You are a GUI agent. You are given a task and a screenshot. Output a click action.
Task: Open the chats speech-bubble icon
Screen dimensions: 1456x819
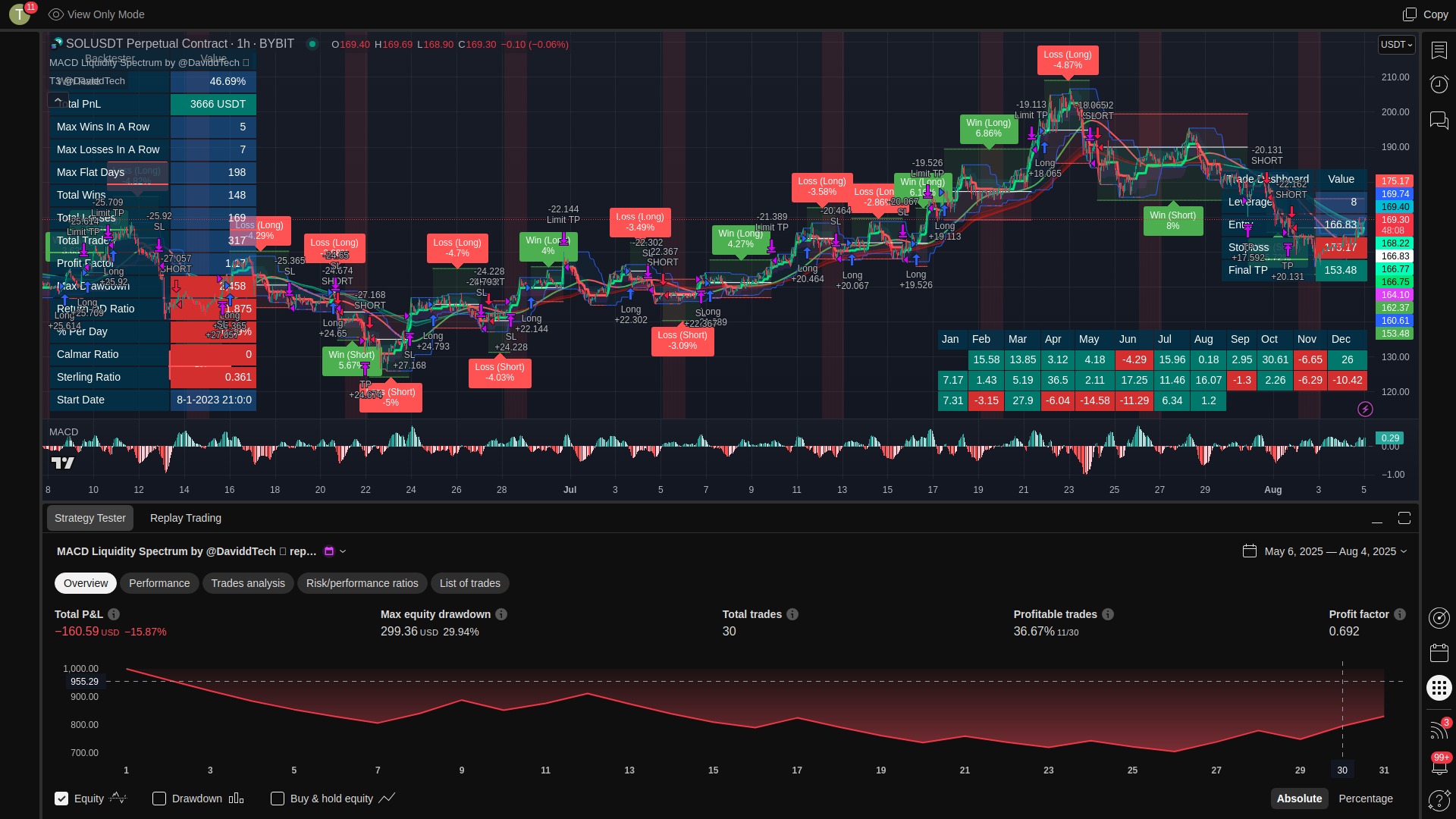(1439, 120)
